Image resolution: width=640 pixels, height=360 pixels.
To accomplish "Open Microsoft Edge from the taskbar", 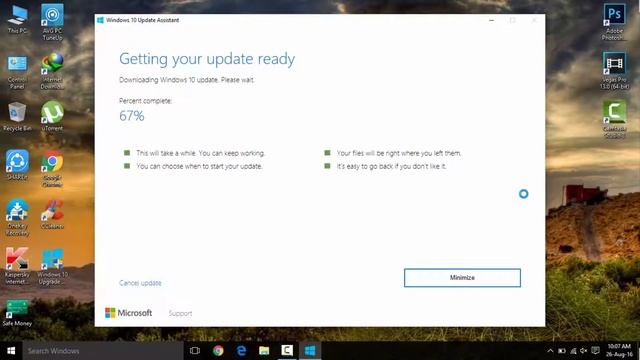I will coord(241,351).
